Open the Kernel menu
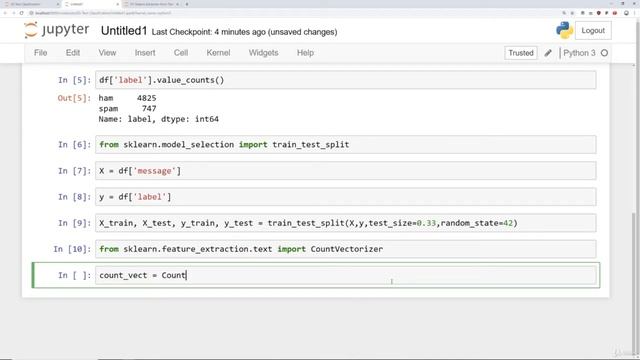The height and width of the screenshot is (360, 640). coord(218,53)
